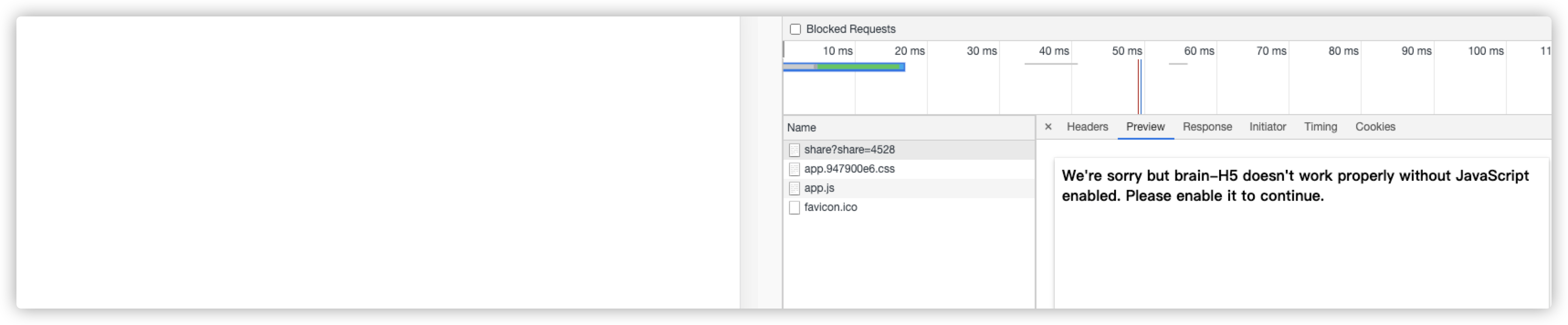Click the gray request line under 40 ms
The width and height of the screenshot is (1568, 325).
pyautogui.click(x=1051, y=64)
